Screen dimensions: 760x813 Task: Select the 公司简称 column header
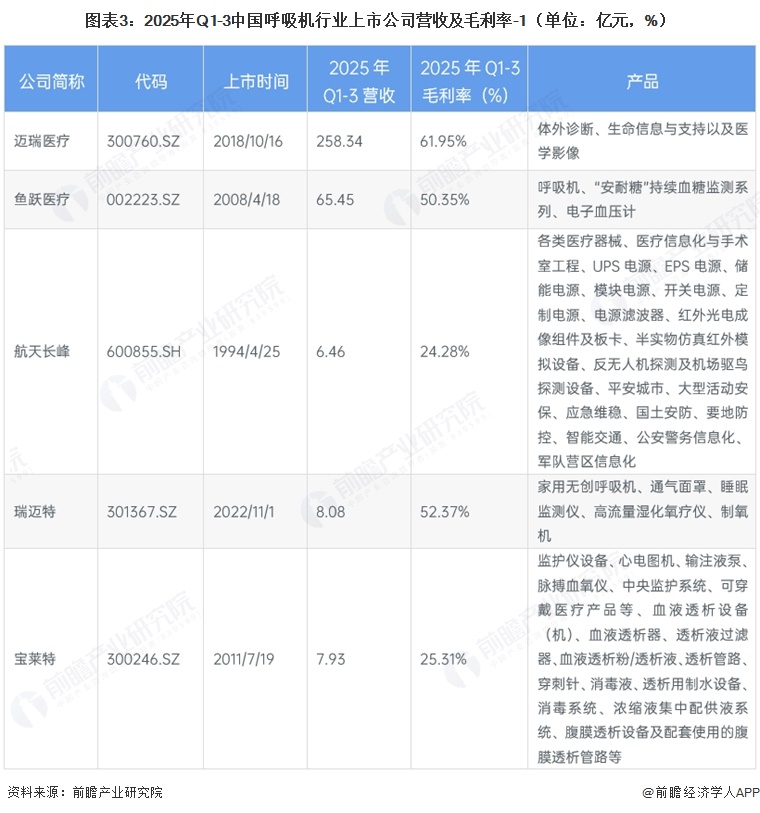[x=51, y=81]
